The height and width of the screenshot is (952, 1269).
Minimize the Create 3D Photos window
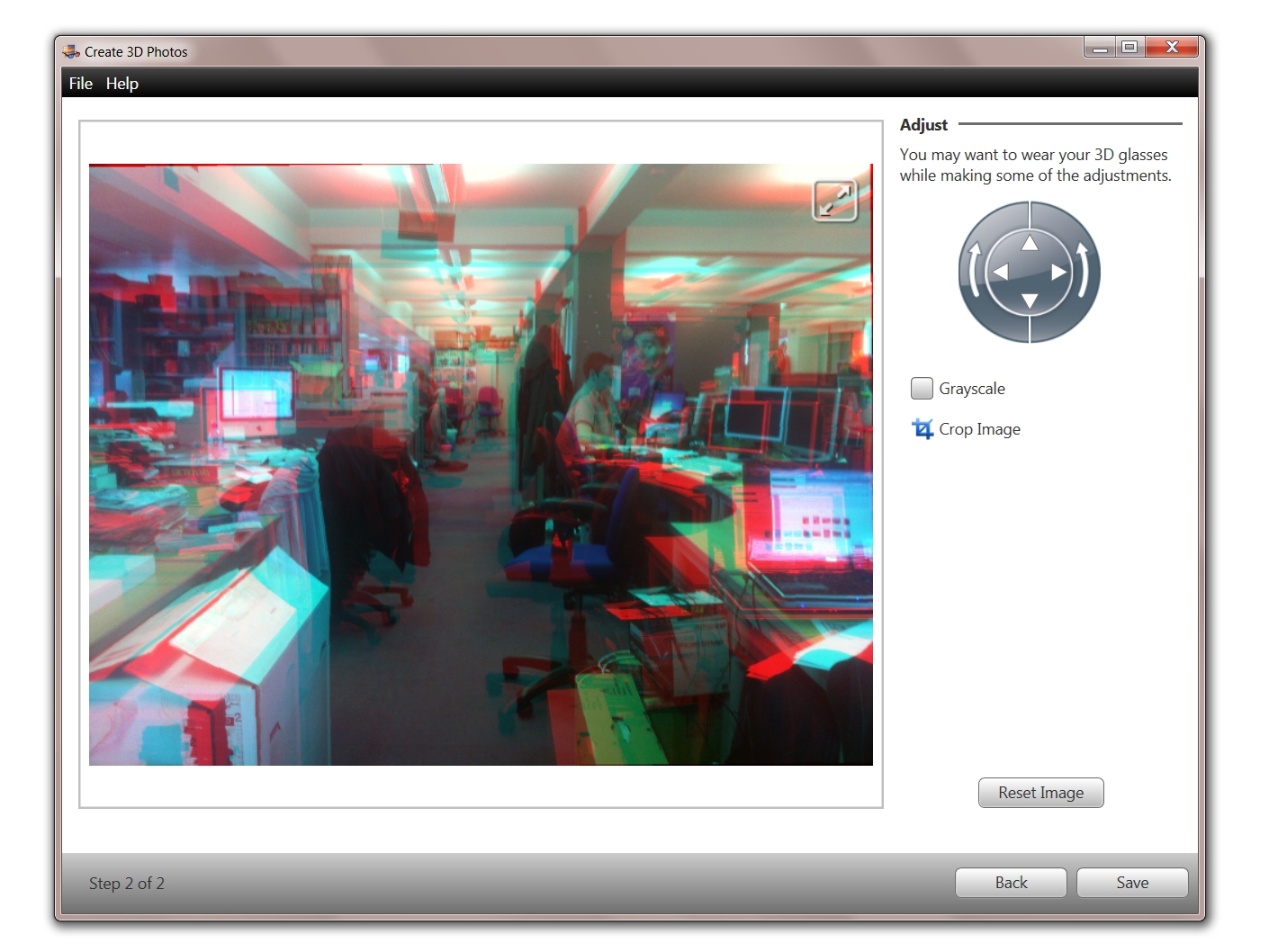click(1098, 47)
